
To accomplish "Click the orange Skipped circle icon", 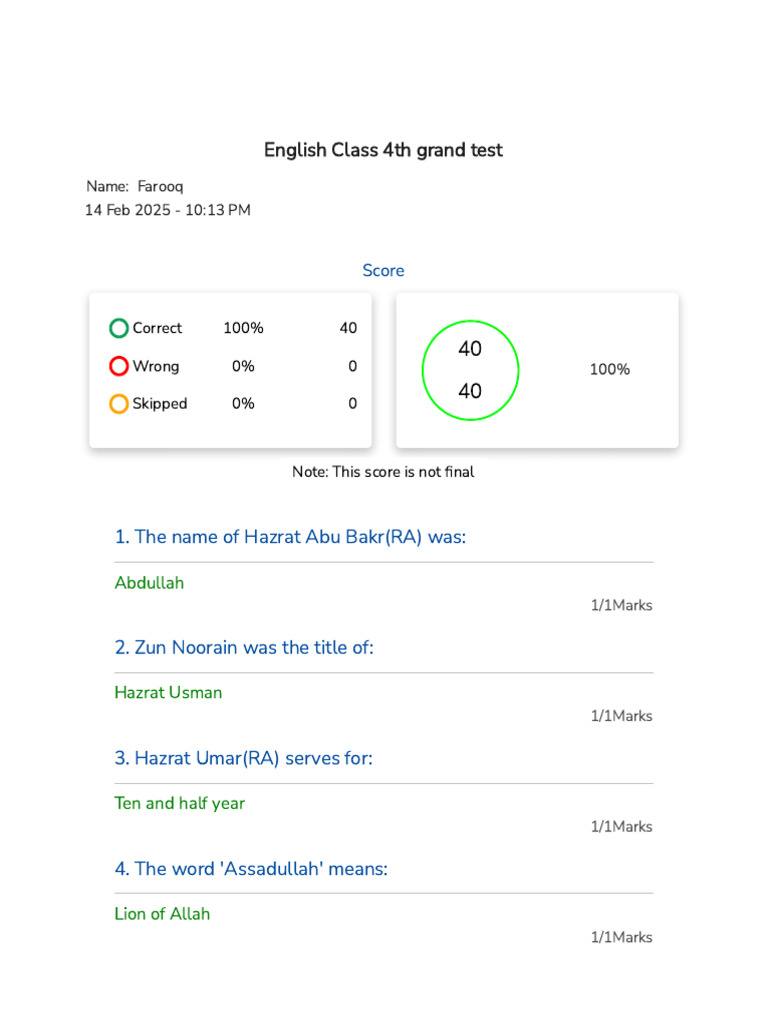I will [119, 404].
